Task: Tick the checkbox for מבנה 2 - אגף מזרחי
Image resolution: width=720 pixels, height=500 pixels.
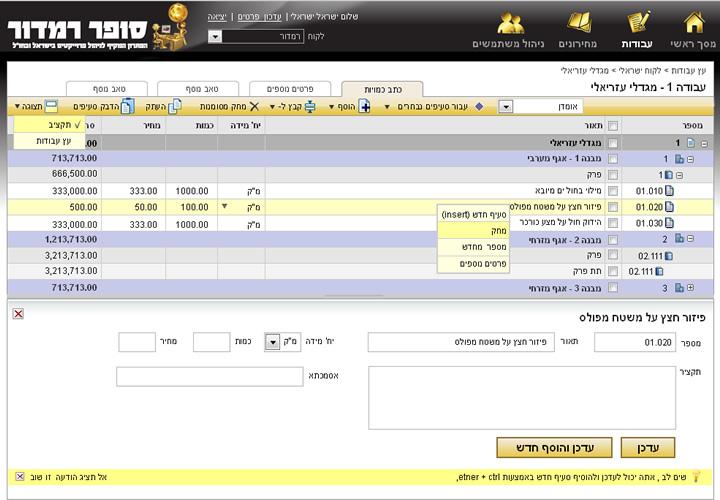Action: (x=613, y=239)
